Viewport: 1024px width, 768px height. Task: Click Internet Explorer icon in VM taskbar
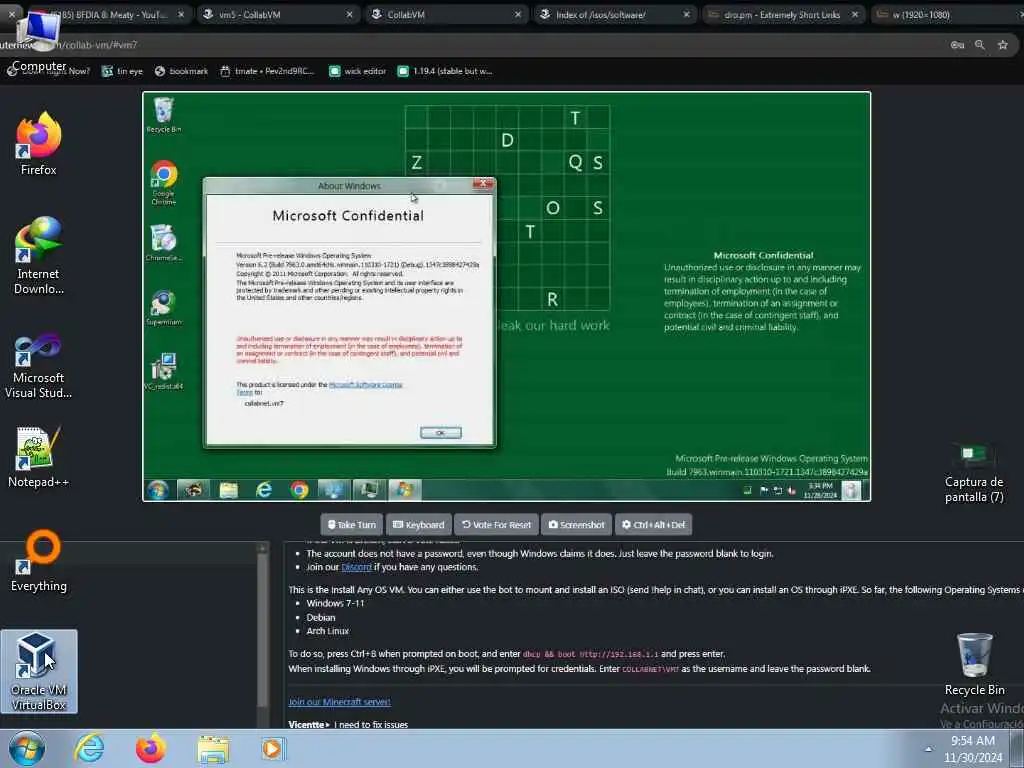tap(264, 490)
